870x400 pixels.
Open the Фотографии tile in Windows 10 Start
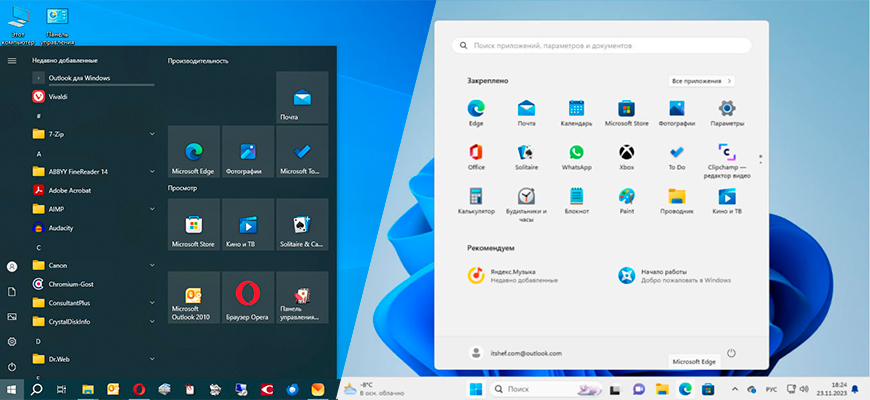pyautogui.click(x=247, y=151)
